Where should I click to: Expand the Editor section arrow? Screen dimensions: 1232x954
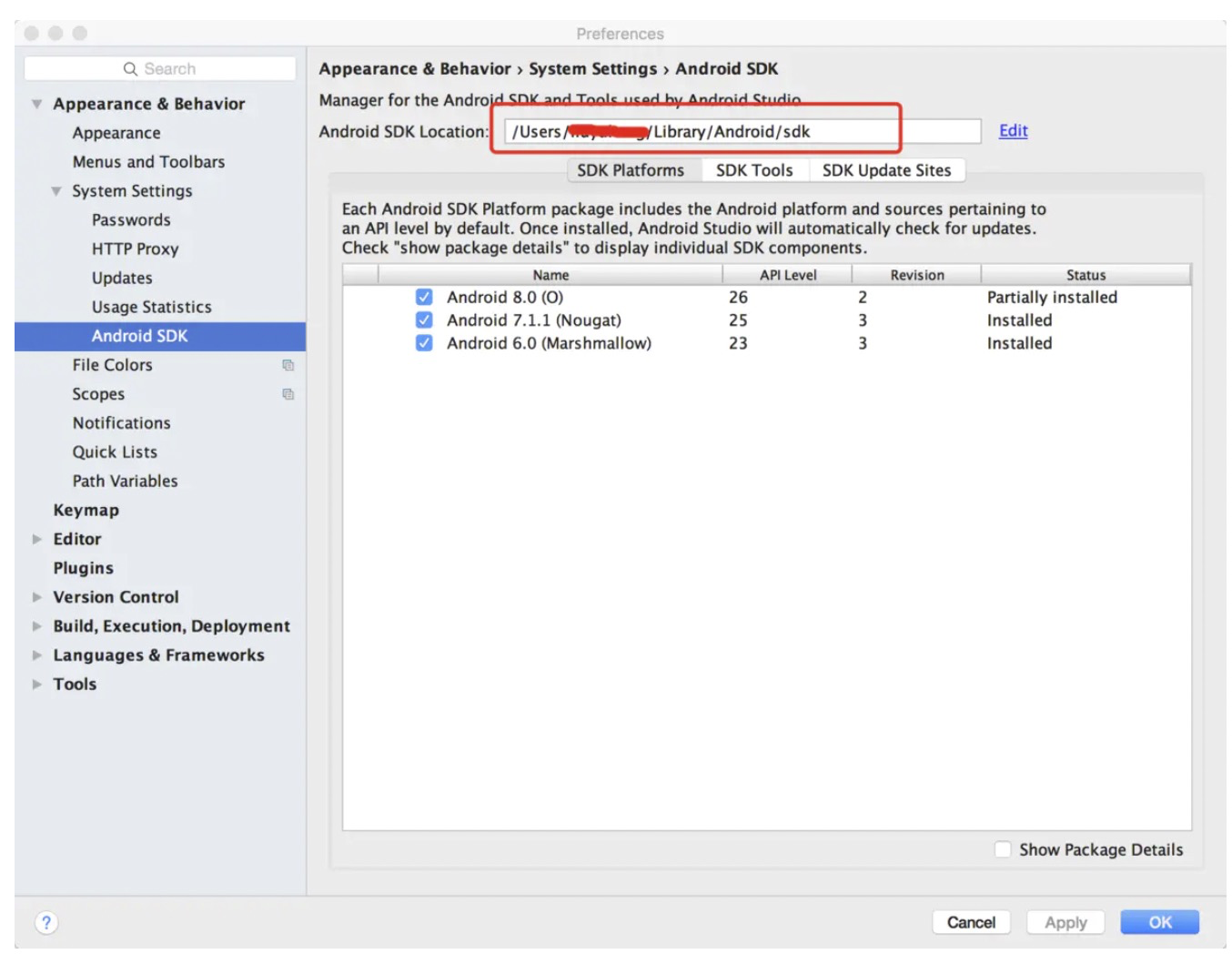(x=37, y=539)
